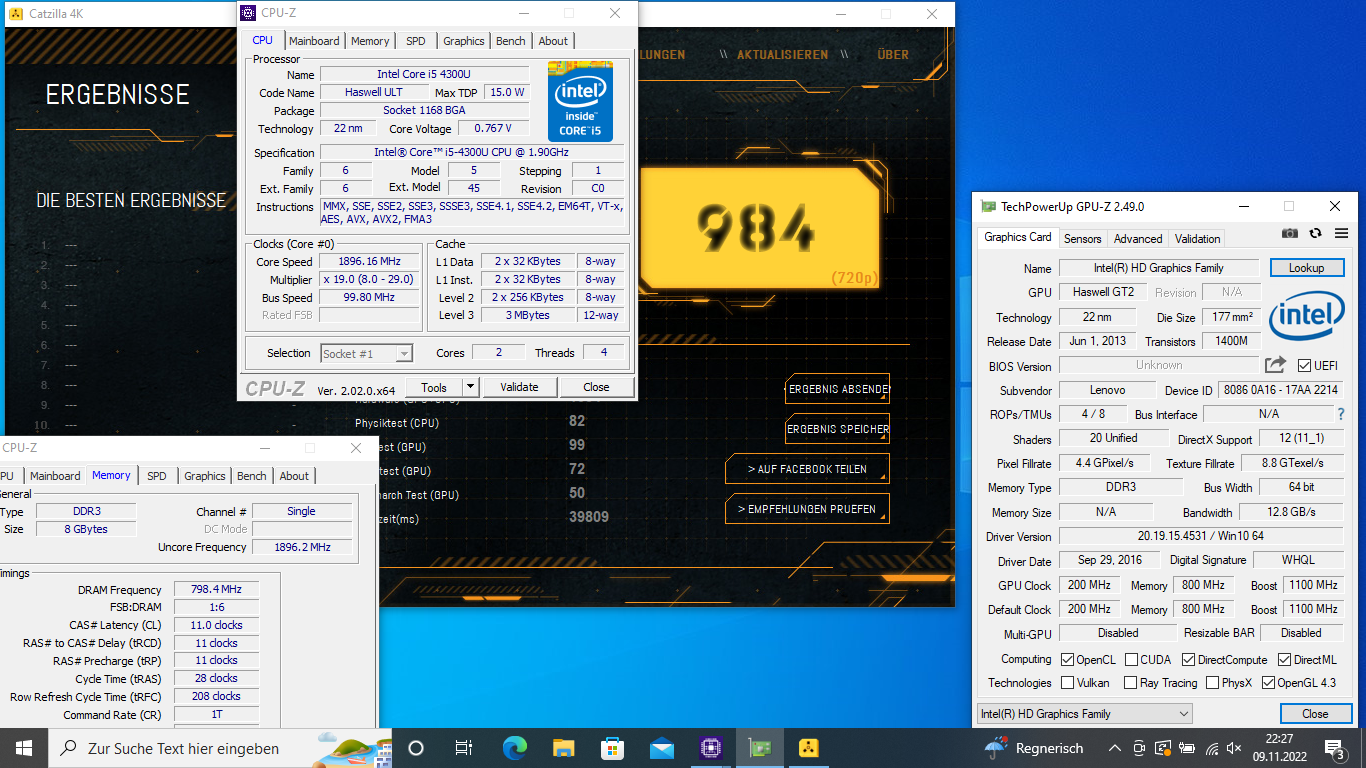Viewport: 1366px width, 768px height.
Task: Switch to the Sensors tab in GPU-Z
Action: (x=1082, y=238)
